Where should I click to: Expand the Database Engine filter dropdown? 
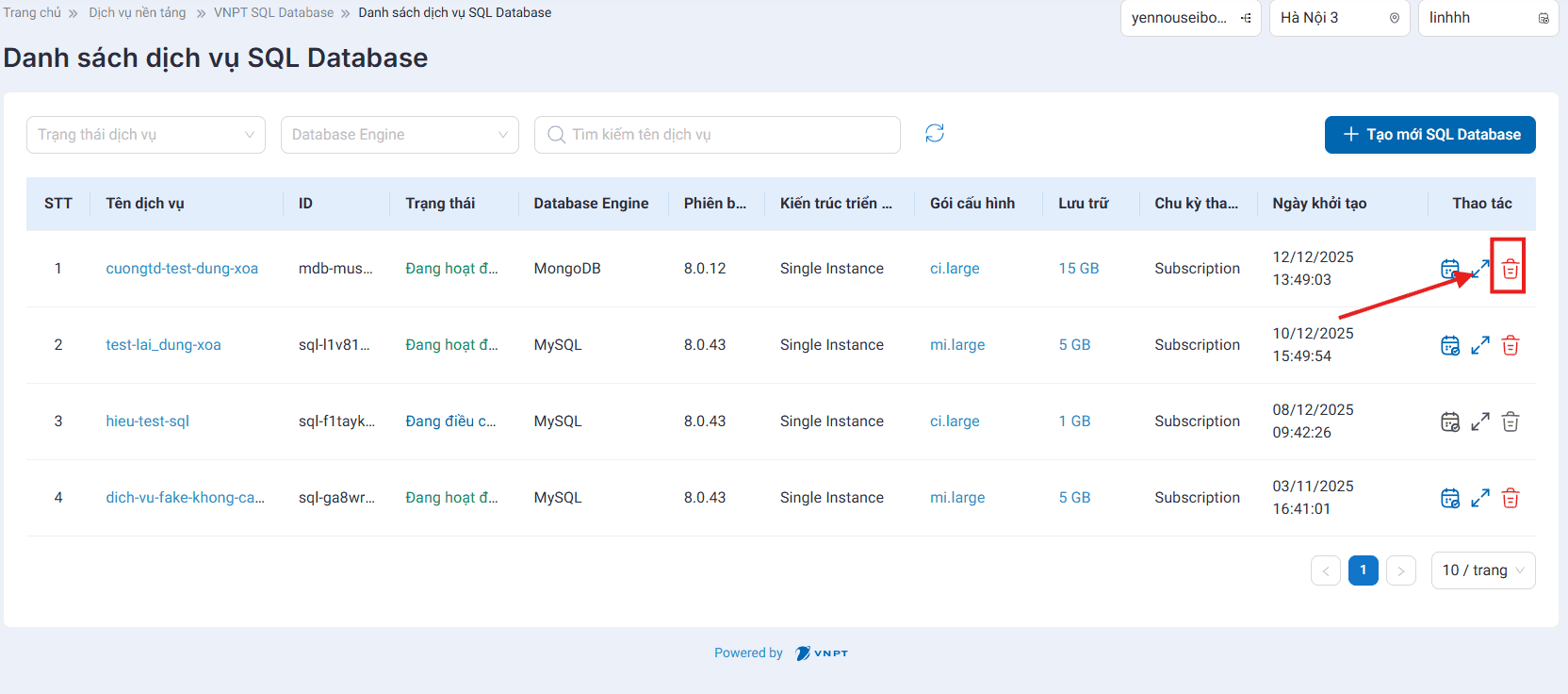400,135
